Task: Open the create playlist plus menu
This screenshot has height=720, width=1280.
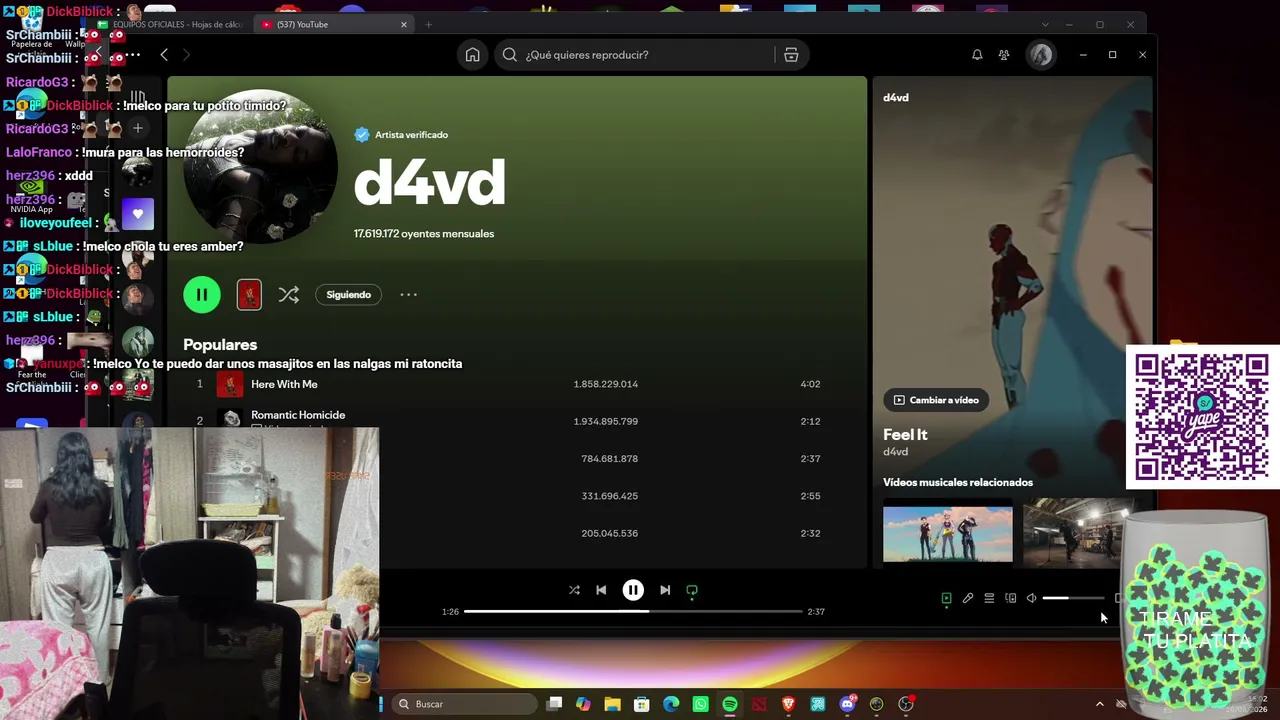Action: (138, 128)
